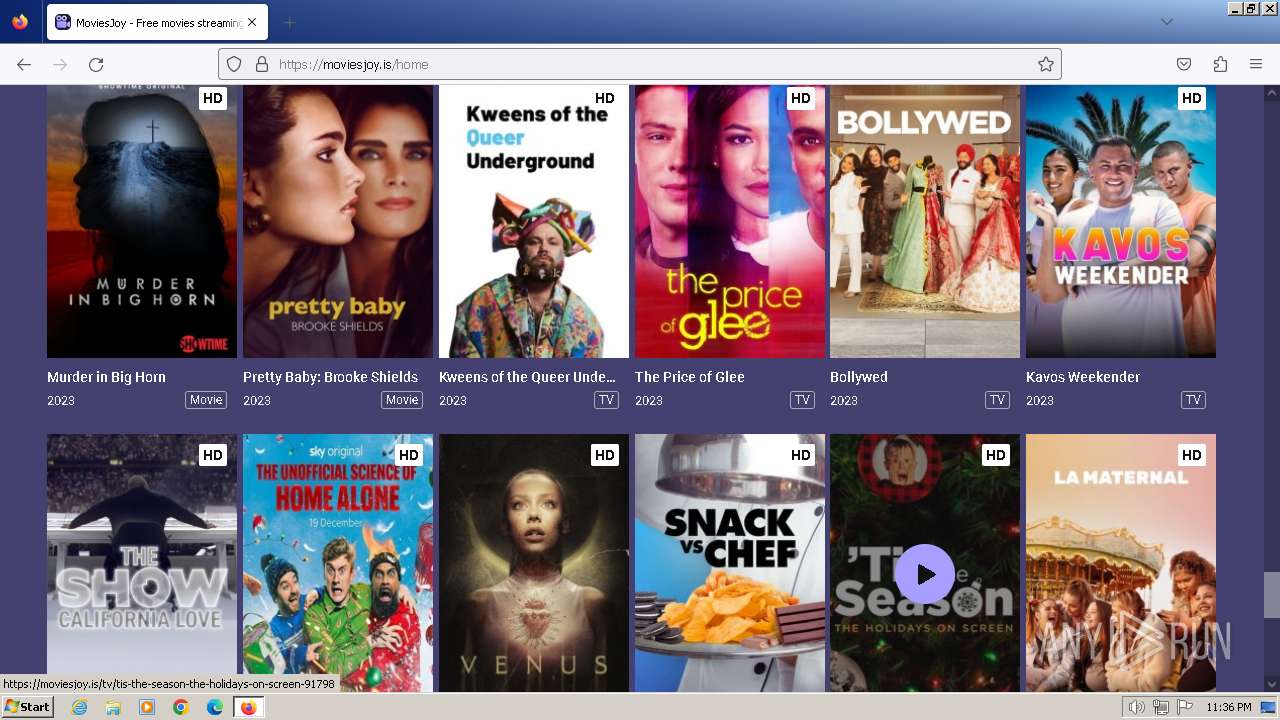Open the list all tabs dropdown
This screenshot has height=720, width=1280.
click(x=1166, y=22)
